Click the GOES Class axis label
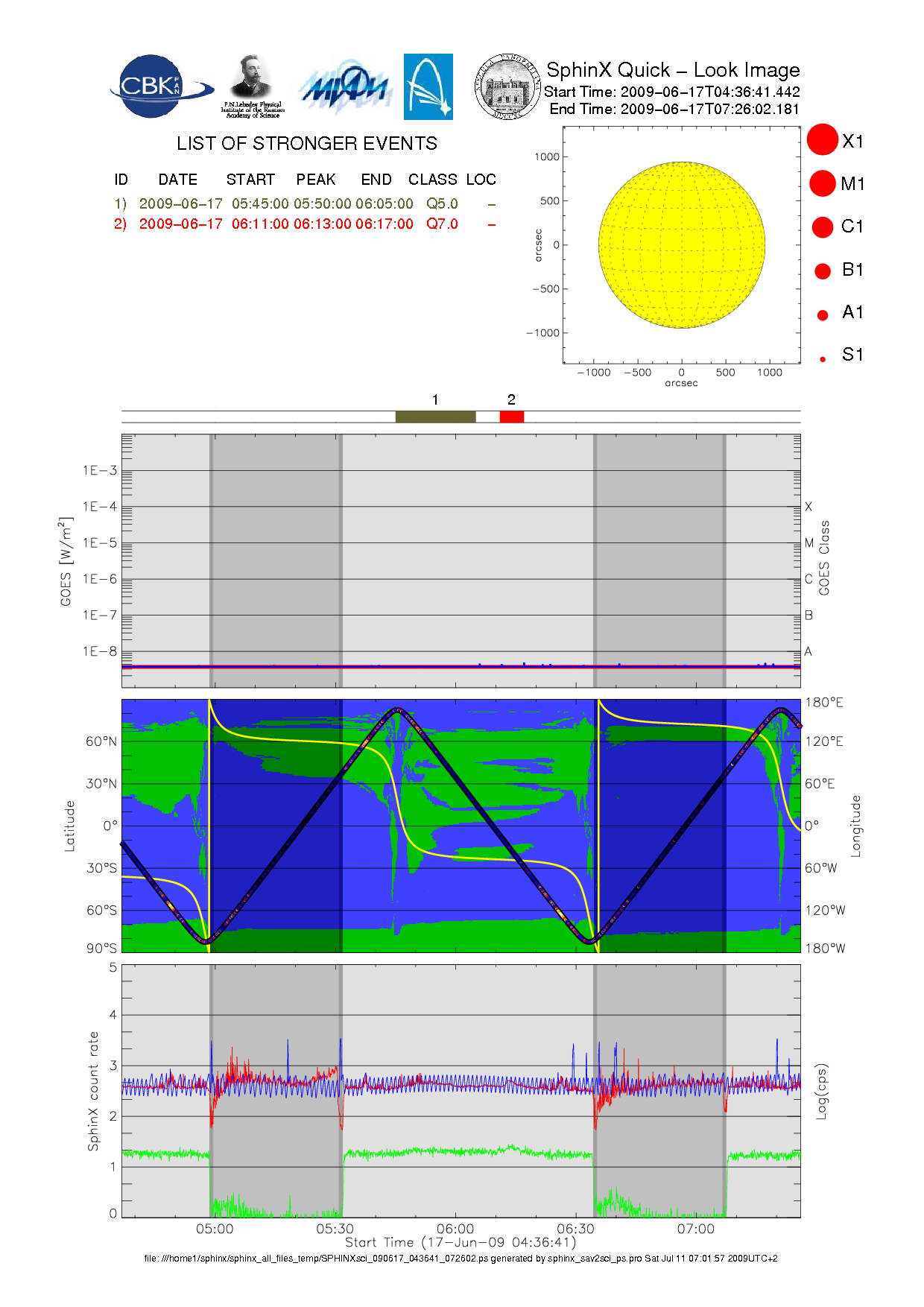 pos(824,558)
